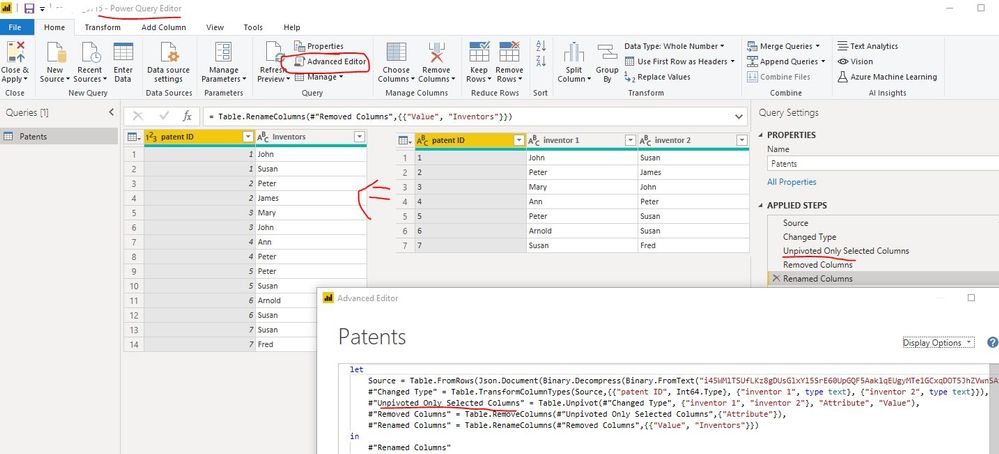The height and width of the screenshot is (454, 999).
Task: Open the inventor 2 column filter dropdown
Action: tap(742, 140)
